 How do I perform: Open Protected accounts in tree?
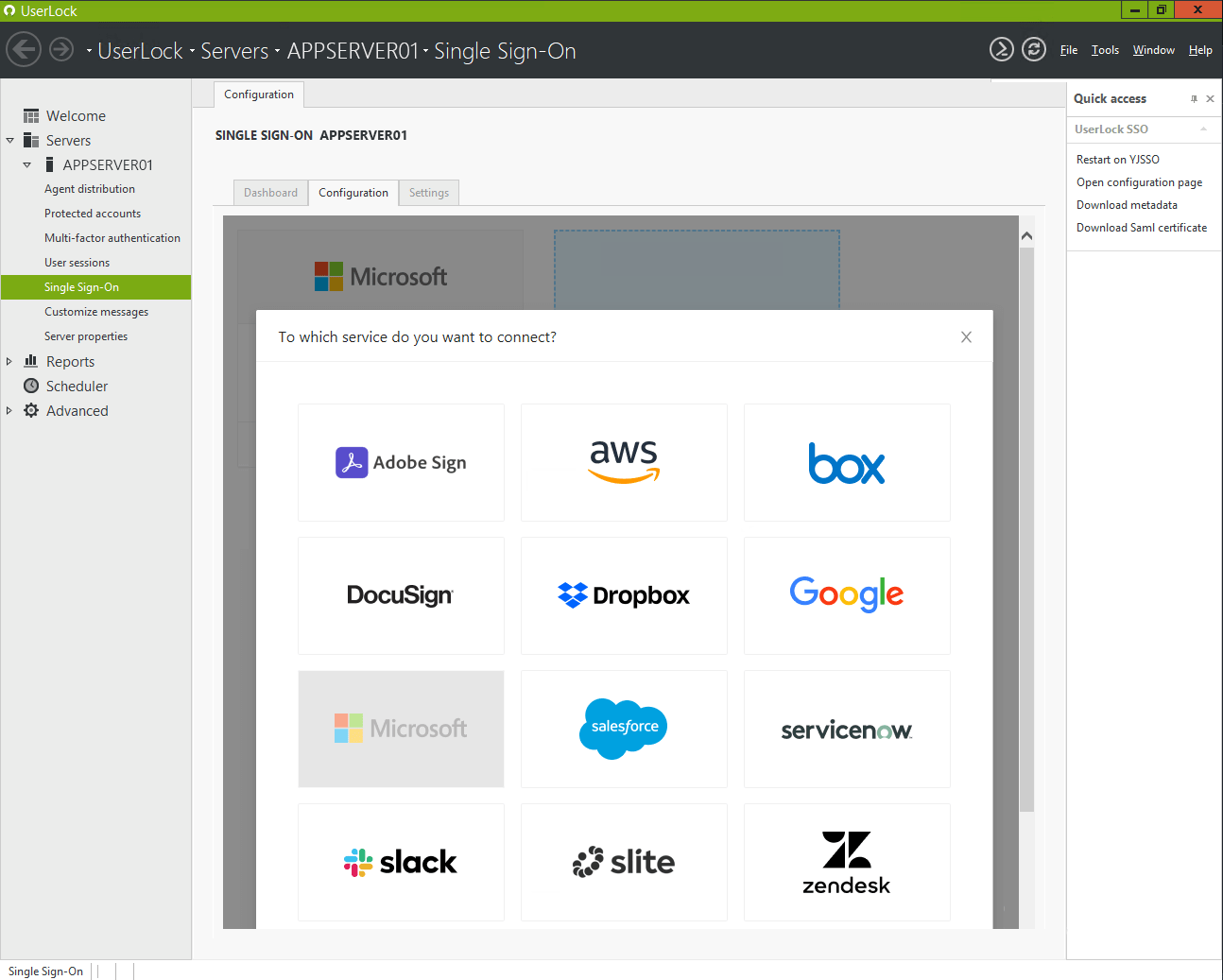point(93,214)
